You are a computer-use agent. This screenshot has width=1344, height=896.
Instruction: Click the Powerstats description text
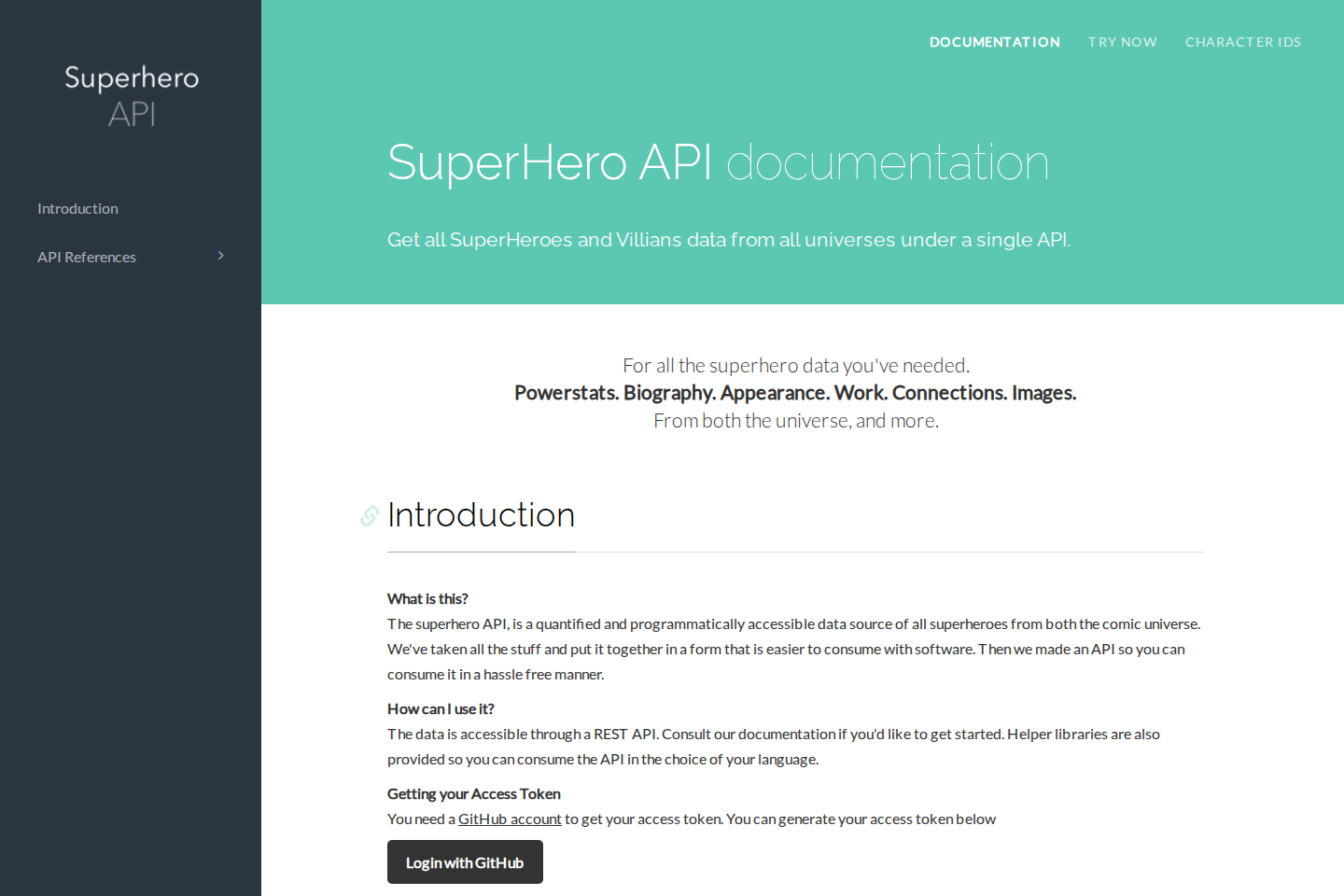coord(795,392)
